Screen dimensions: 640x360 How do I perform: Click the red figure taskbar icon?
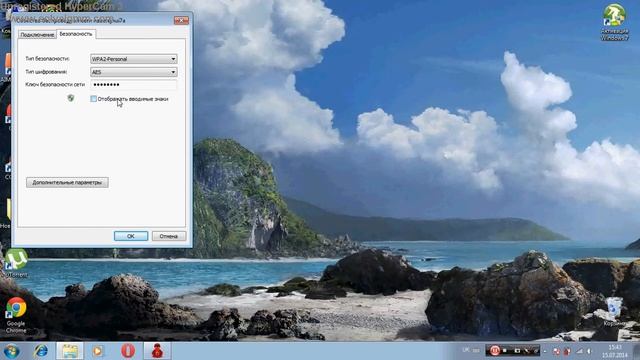(157, 351)
